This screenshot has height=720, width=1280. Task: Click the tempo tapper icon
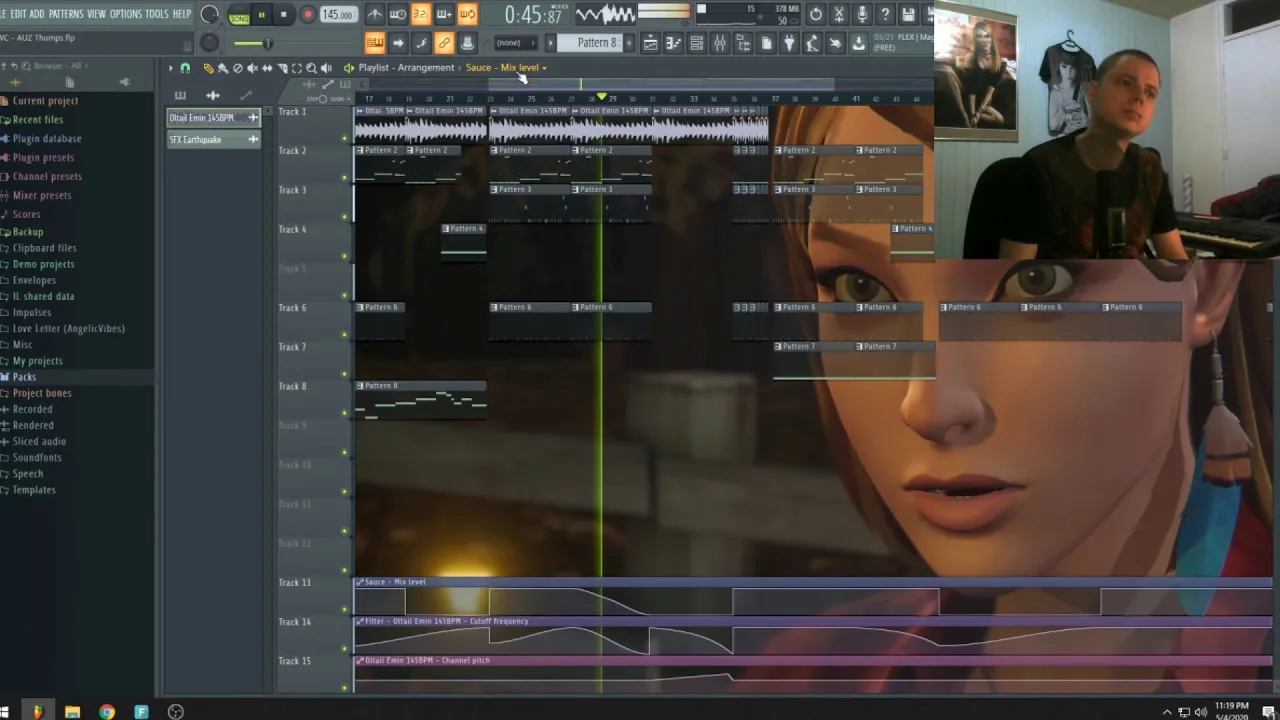click(812, 43)
